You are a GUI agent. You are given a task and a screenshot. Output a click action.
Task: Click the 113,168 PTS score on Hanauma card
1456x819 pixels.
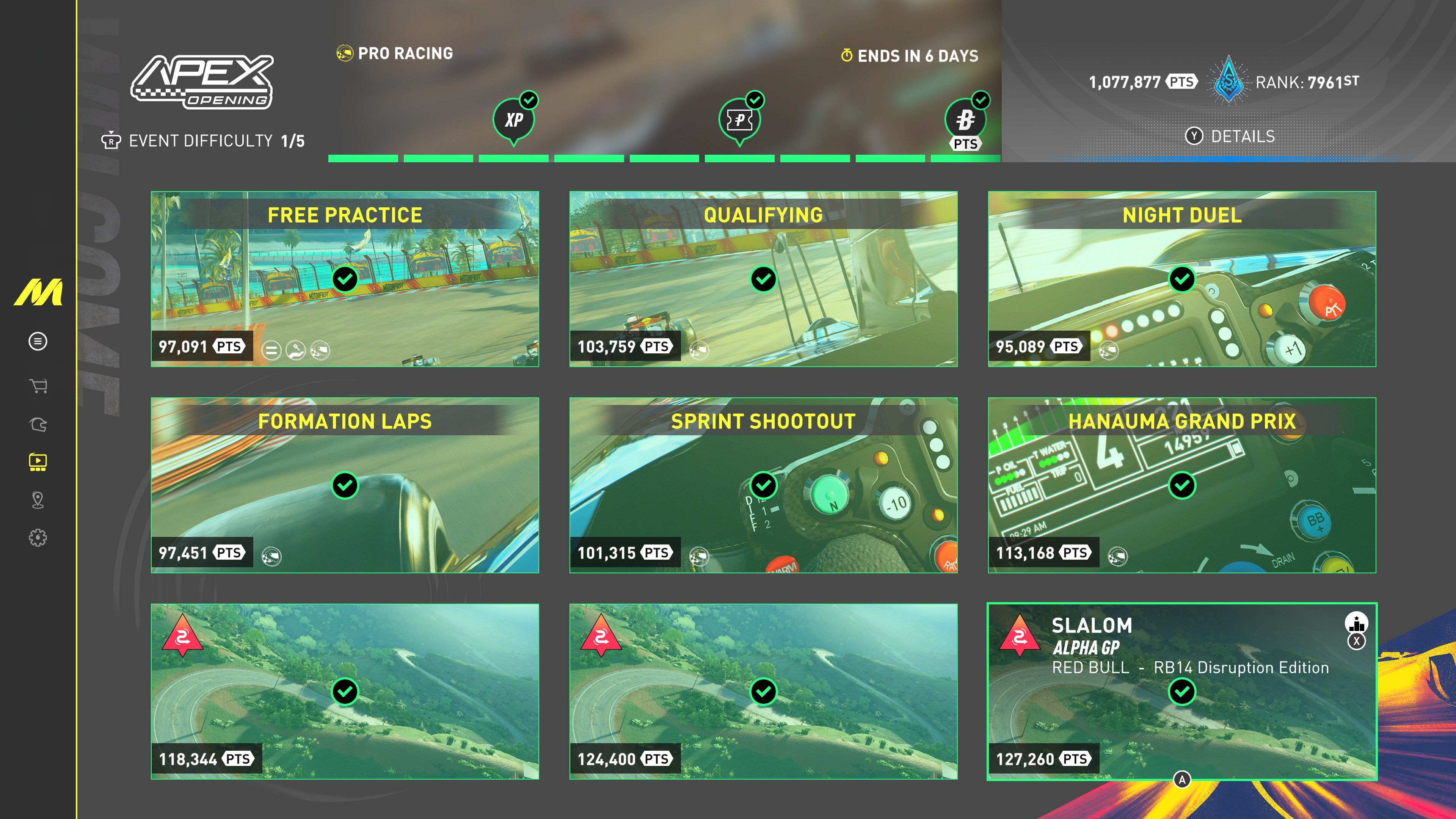(x=1043, y=553)
